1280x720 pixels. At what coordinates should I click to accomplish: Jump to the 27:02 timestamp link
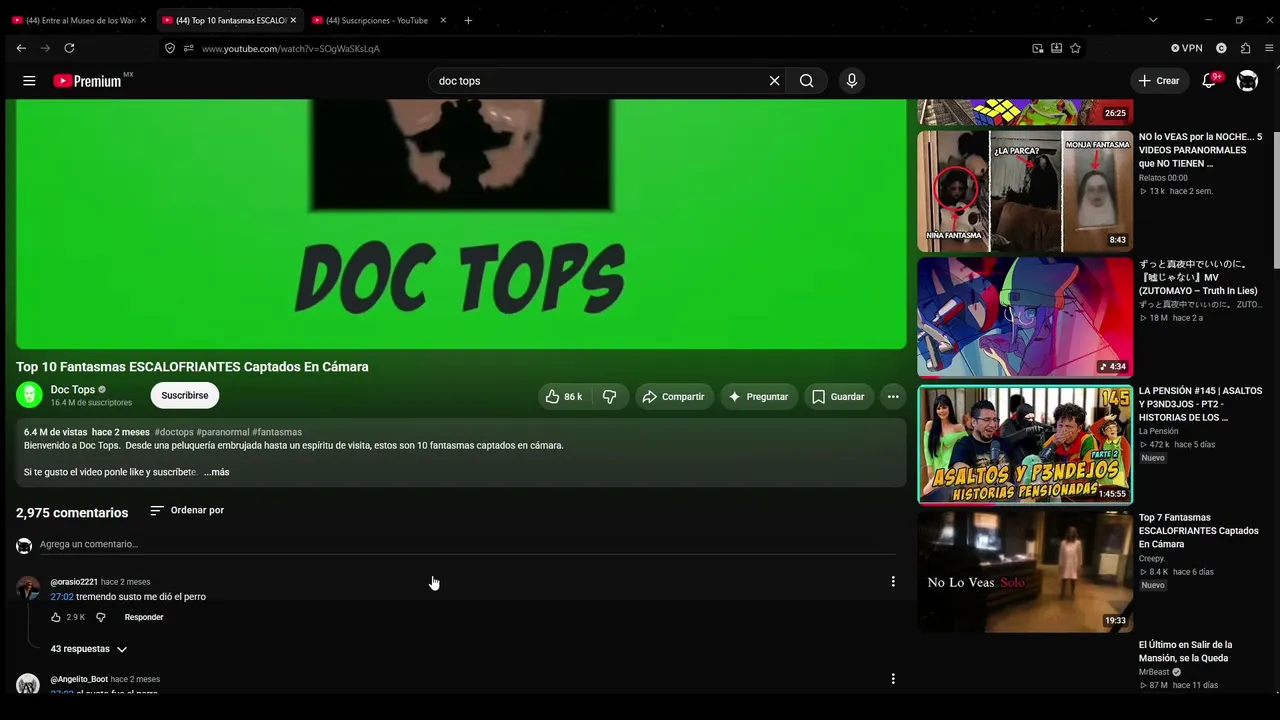click(62, 597)
